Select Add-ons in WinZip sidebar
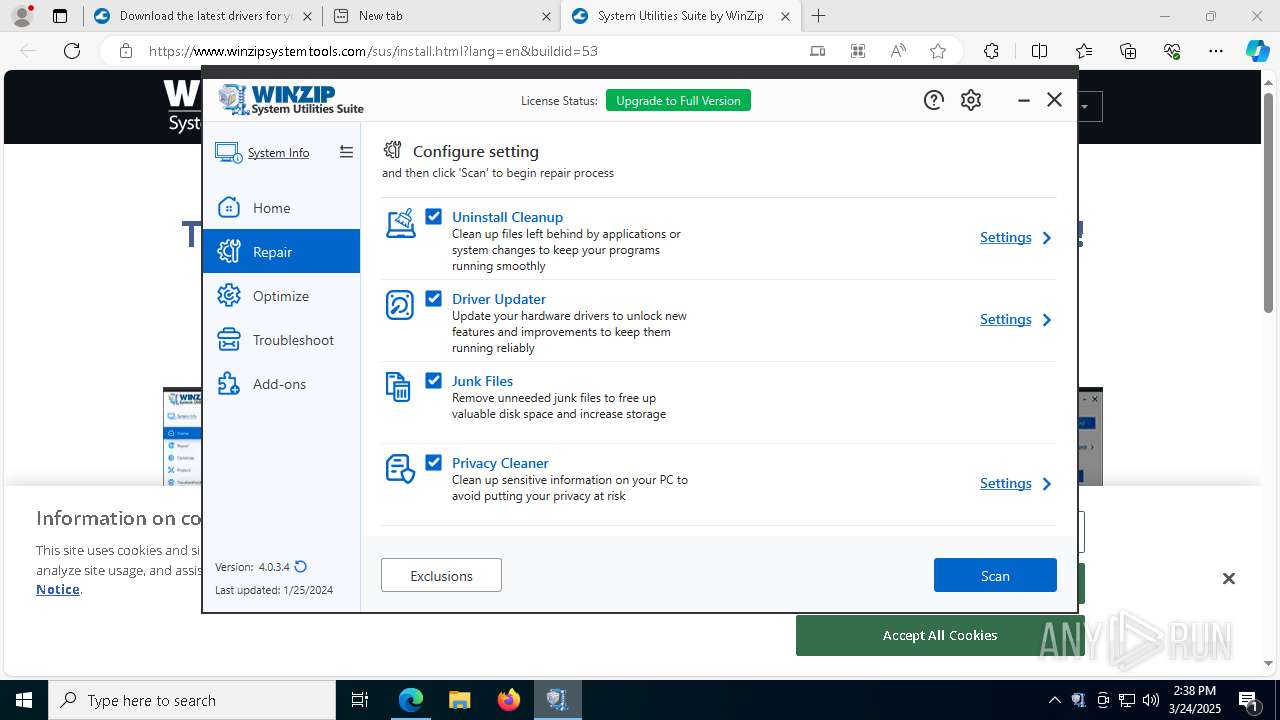Viewport: 1280px width, 720px height. [x=281, y=383]
